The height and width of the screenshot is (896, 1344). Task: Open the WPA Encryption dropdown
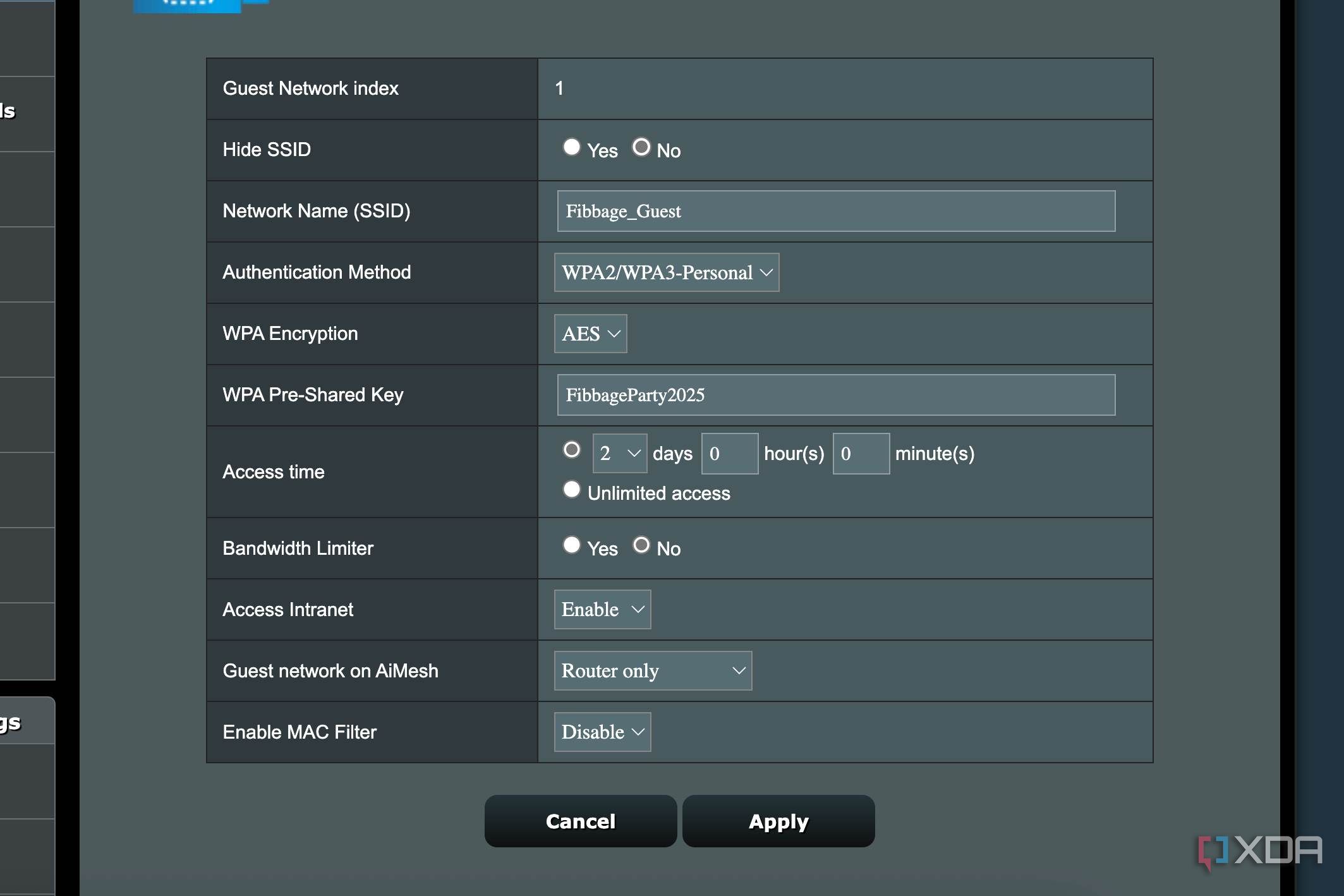click(x=590, y=334)
